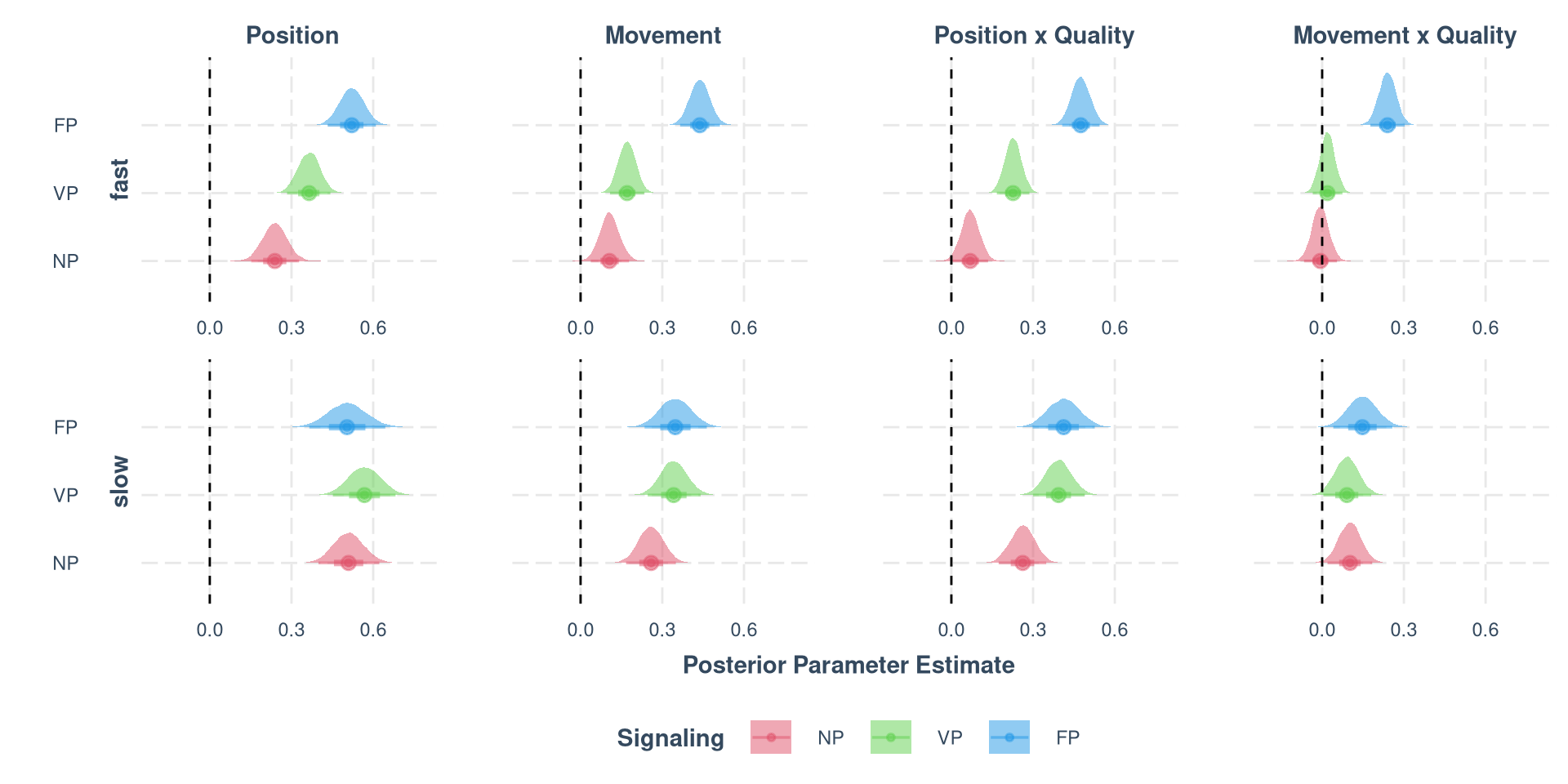Select the 'slow' row label

coord(121,482)
